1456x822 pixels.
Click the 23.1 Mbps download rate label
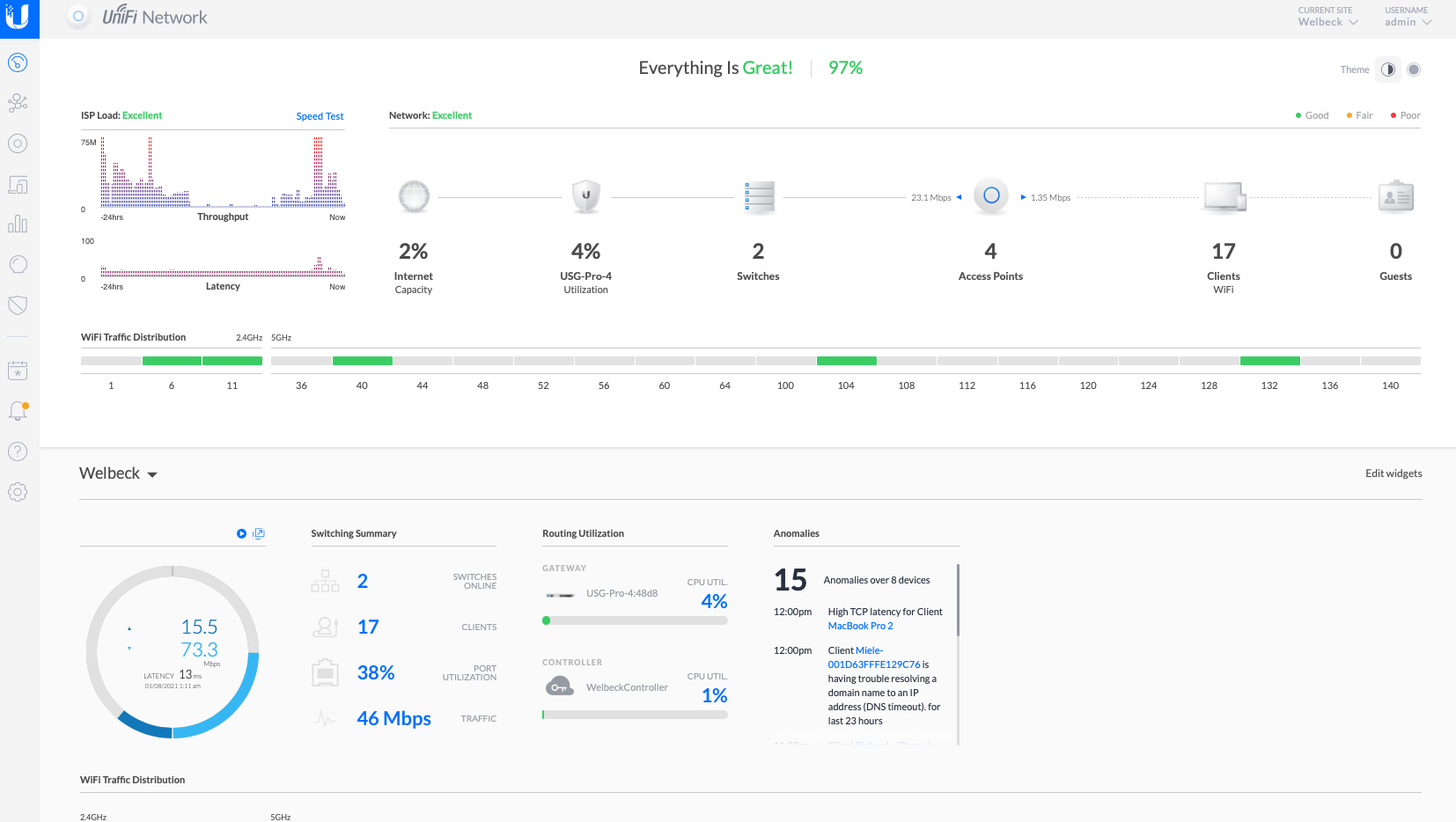point(930,198)
